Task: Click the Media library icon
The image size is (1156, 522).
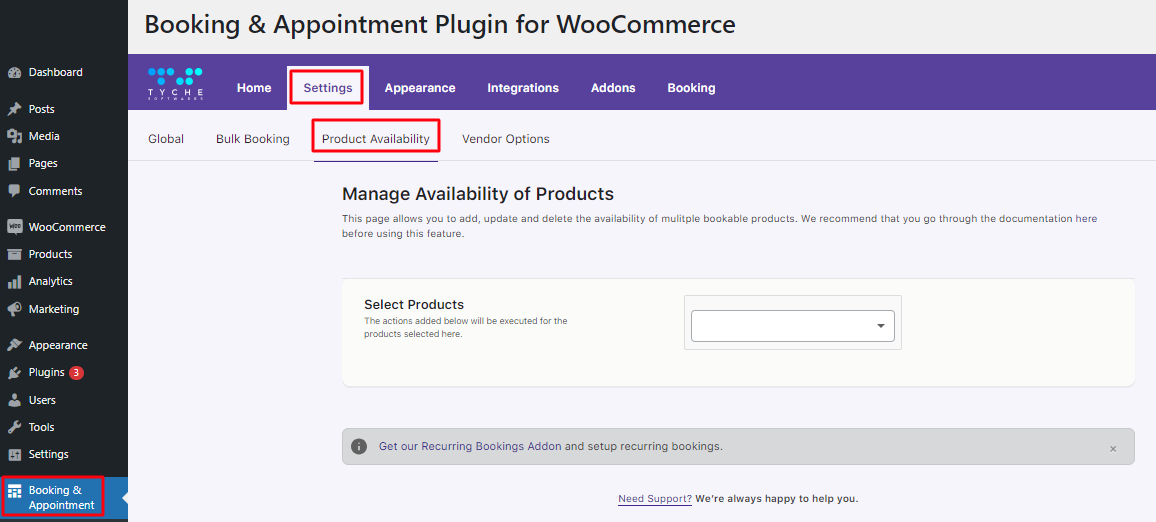Action: (x=14, y=136)
